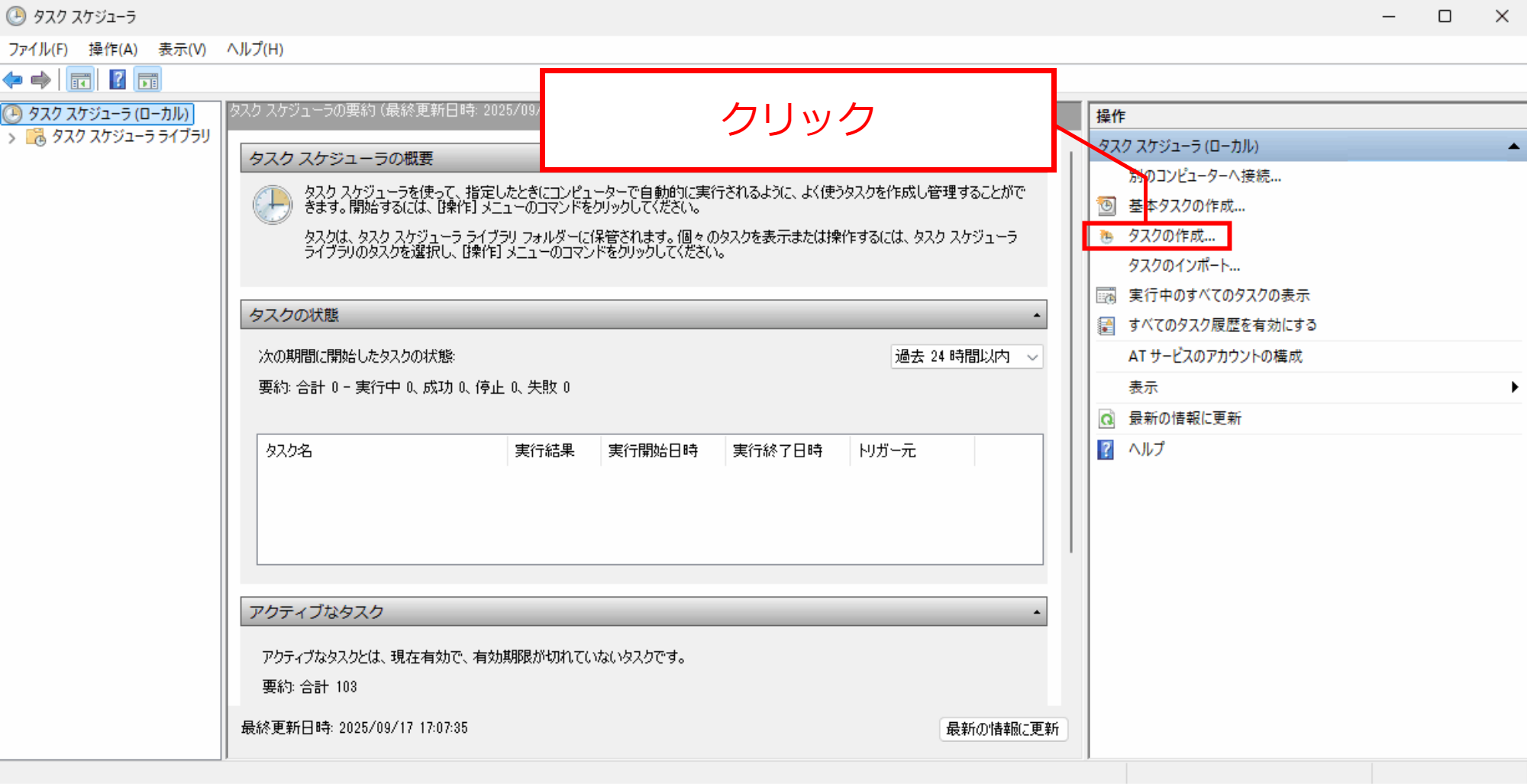Open the Help toolbar question-mark icon
This screenshot has height=784, width=1527.
click(118, 79)
